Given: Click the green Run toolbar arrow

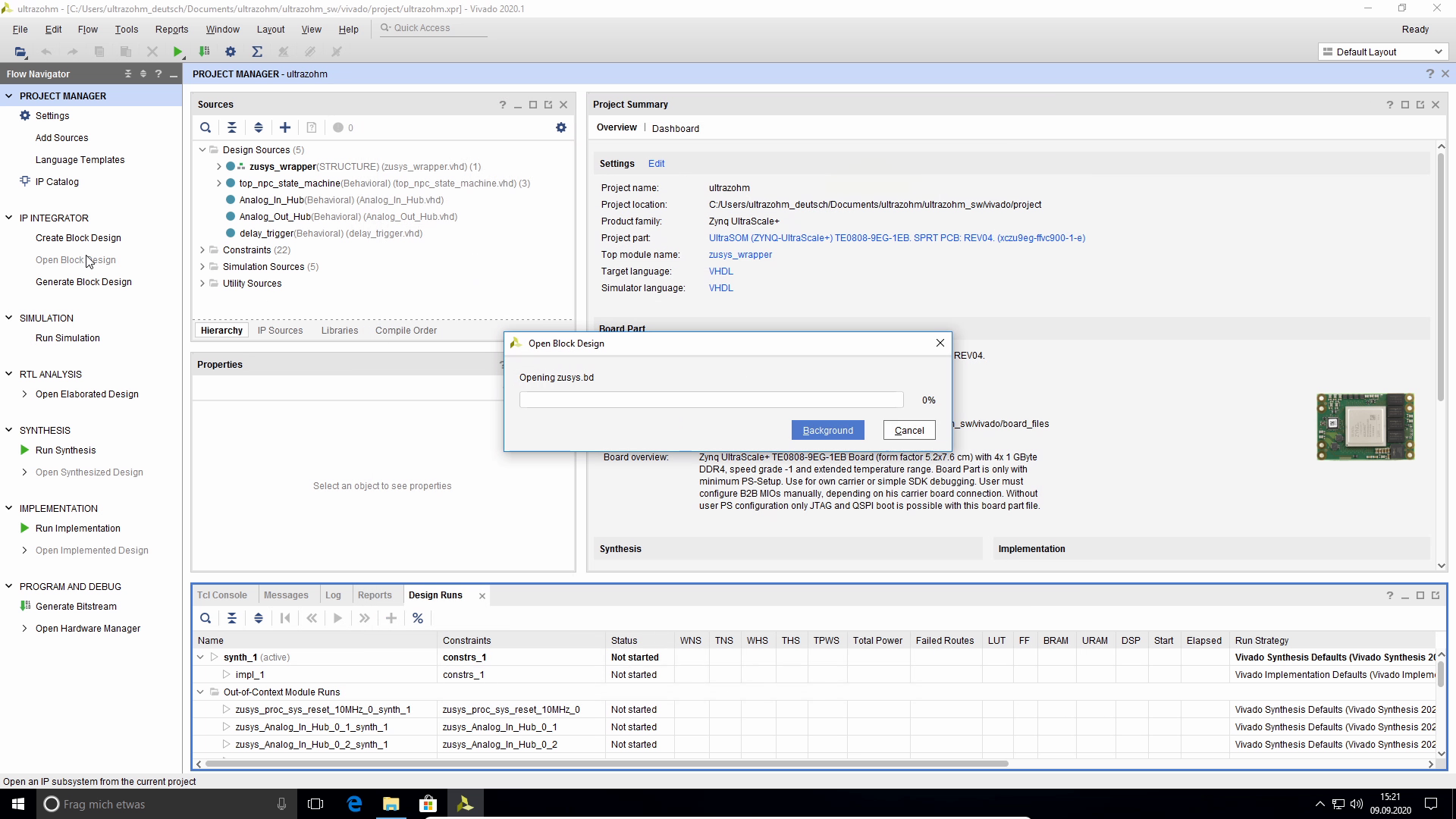Looking at the screenshot, I should [177, 52].
